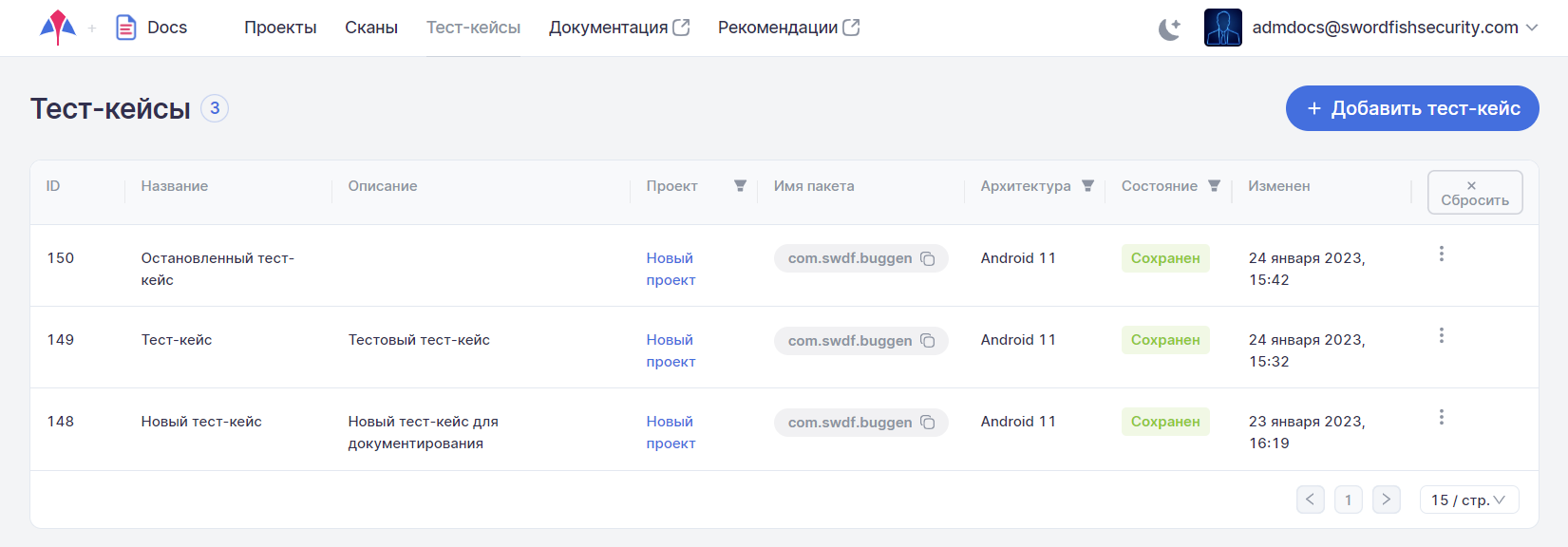Screen dimensions: 1568x547
Task: Copy package name for test case 149
Action: pyautogui.click(x=928, y=341)
